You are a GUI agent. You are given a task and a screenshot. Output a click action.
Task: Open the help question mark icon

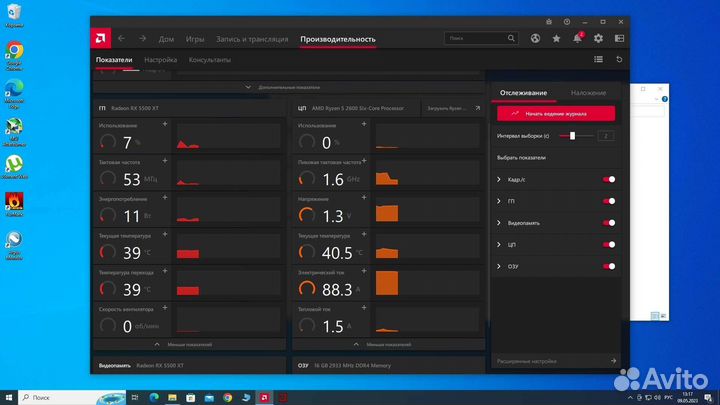567,22
